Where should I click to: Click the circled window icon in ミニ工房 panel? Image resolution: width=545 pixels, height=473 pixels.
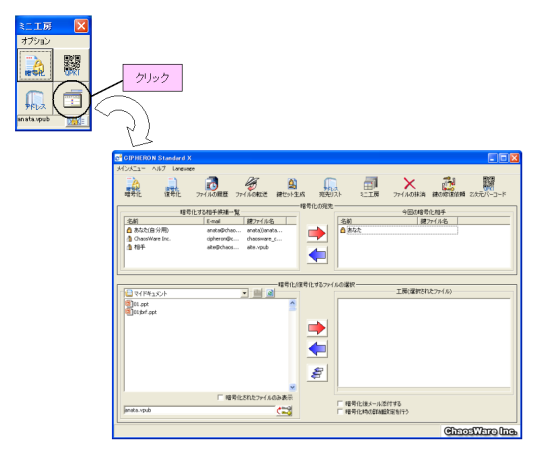coord(72,100)
